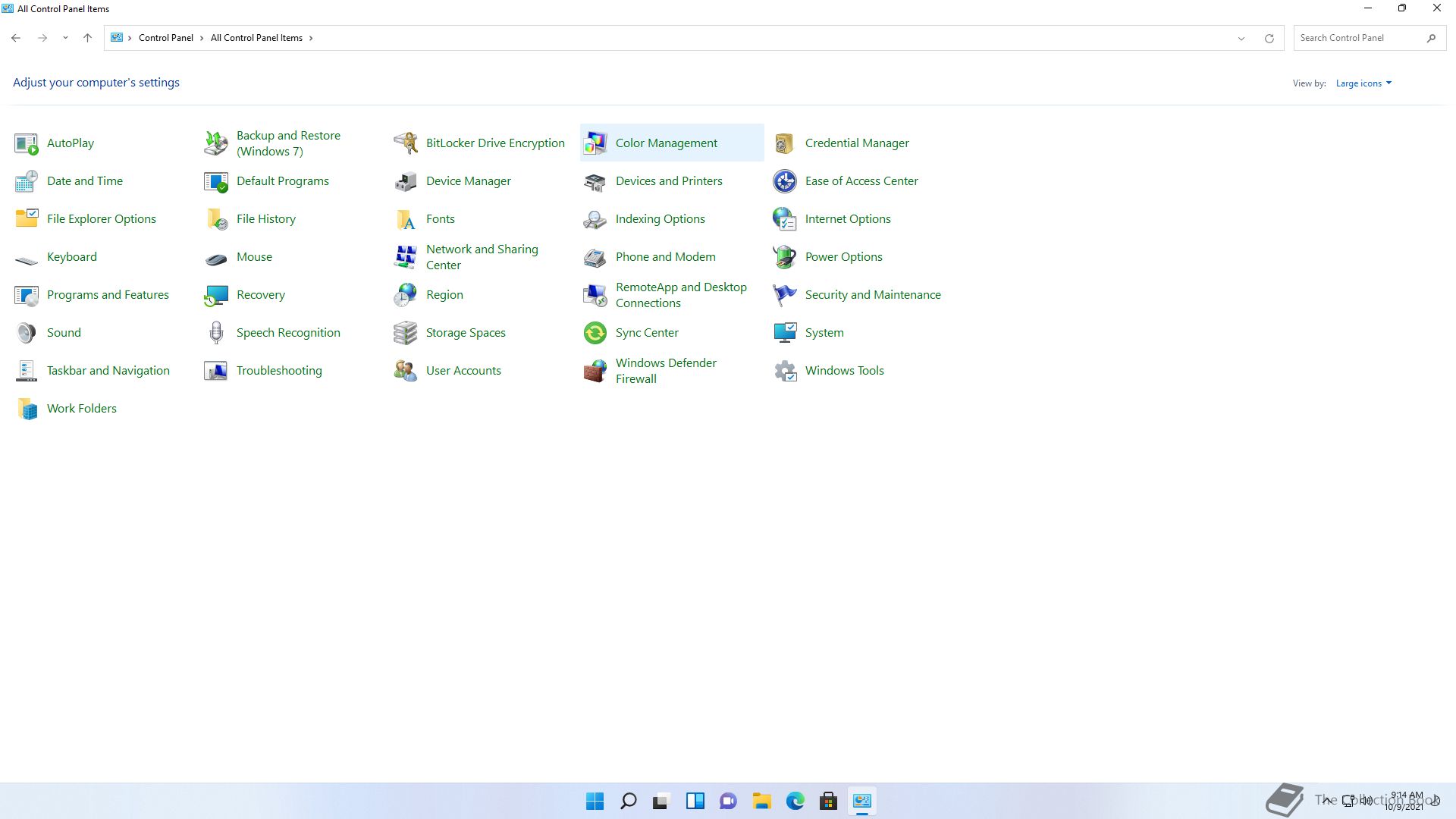1456x819 pixels.
Task: Click the Windows Defender Firewall icon
Action: point(595,371)
